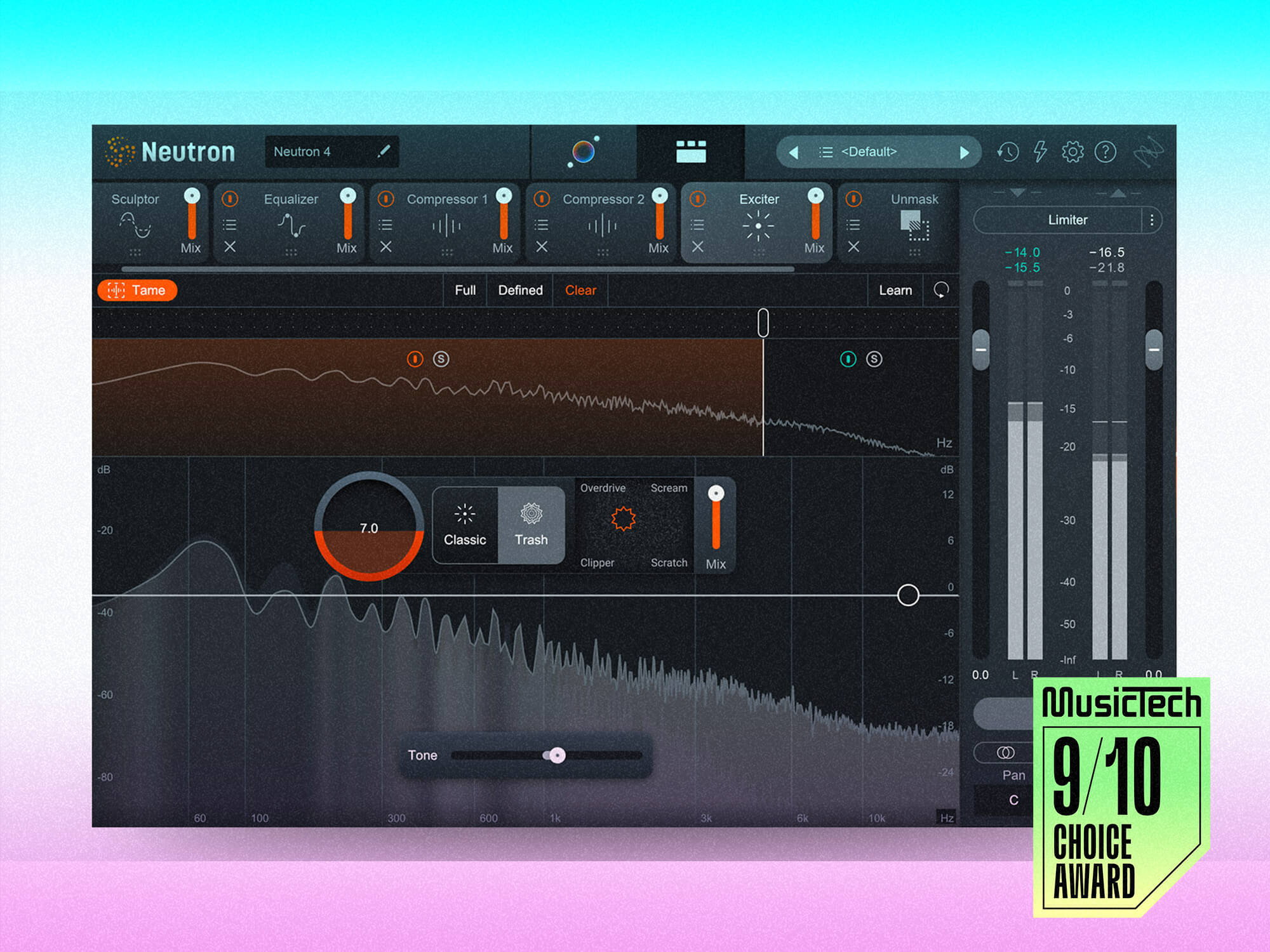The height and width of the screenshot is (952, 1270).
Task: Load the previous preset with left arrow
Action: click(794, 152)
